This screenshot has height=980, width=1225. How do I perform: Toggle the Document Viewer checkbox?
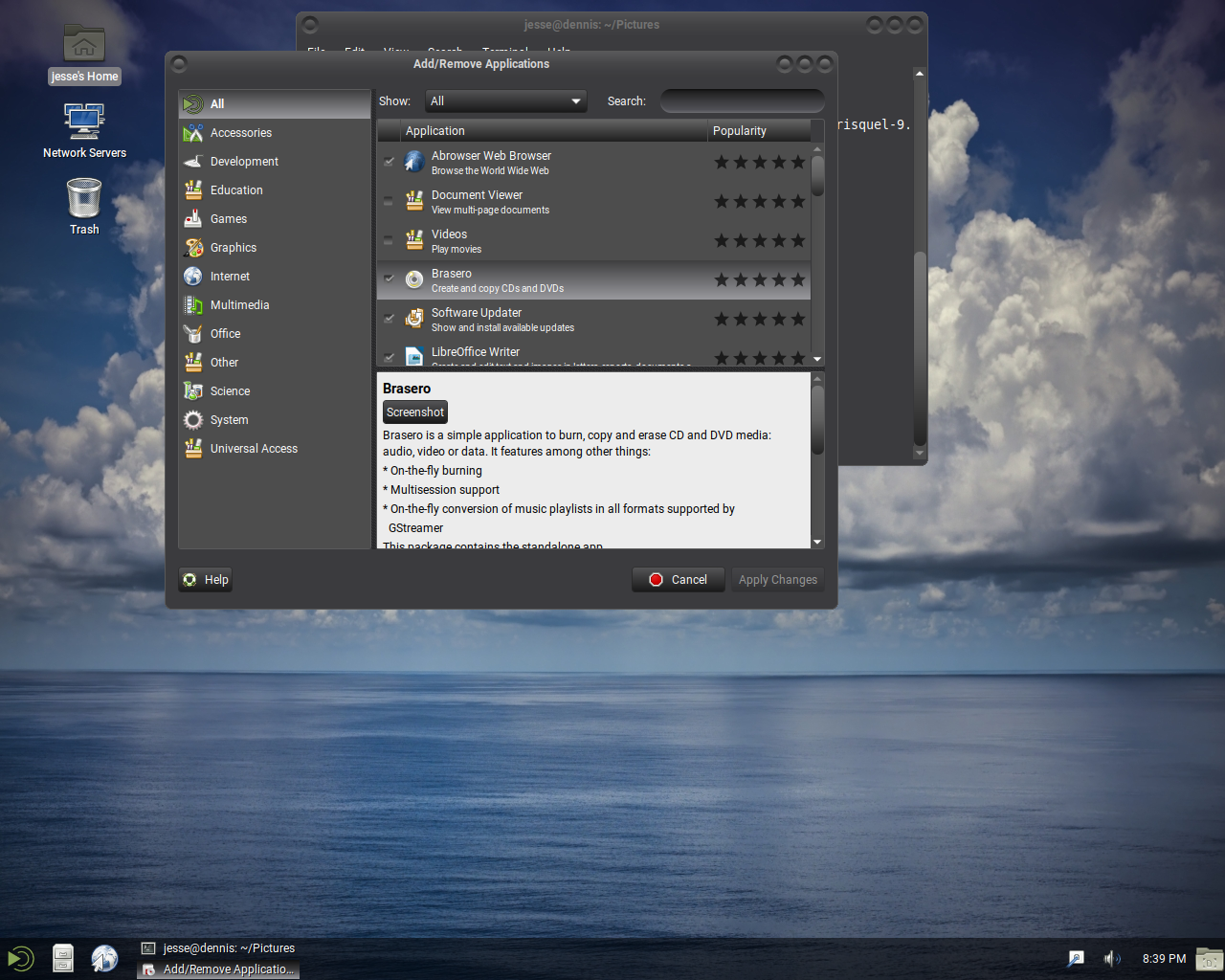tap(389, 201)
